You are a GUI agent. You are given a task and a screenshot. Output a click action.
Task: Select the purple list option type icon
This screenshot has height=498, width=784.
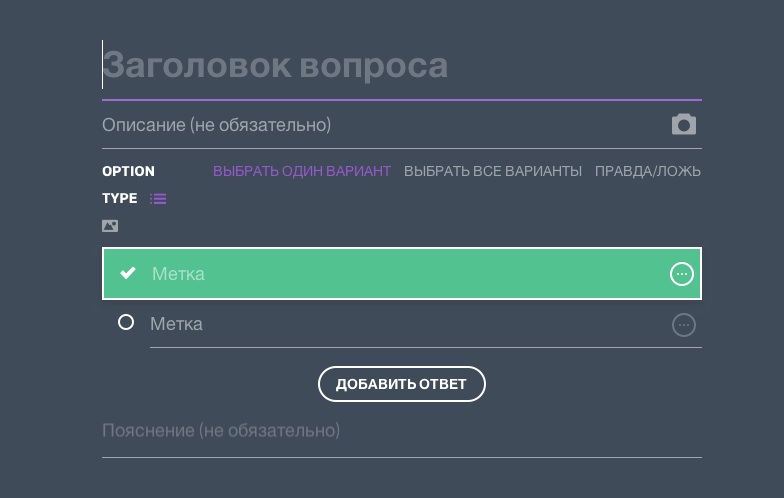(158, 199)
